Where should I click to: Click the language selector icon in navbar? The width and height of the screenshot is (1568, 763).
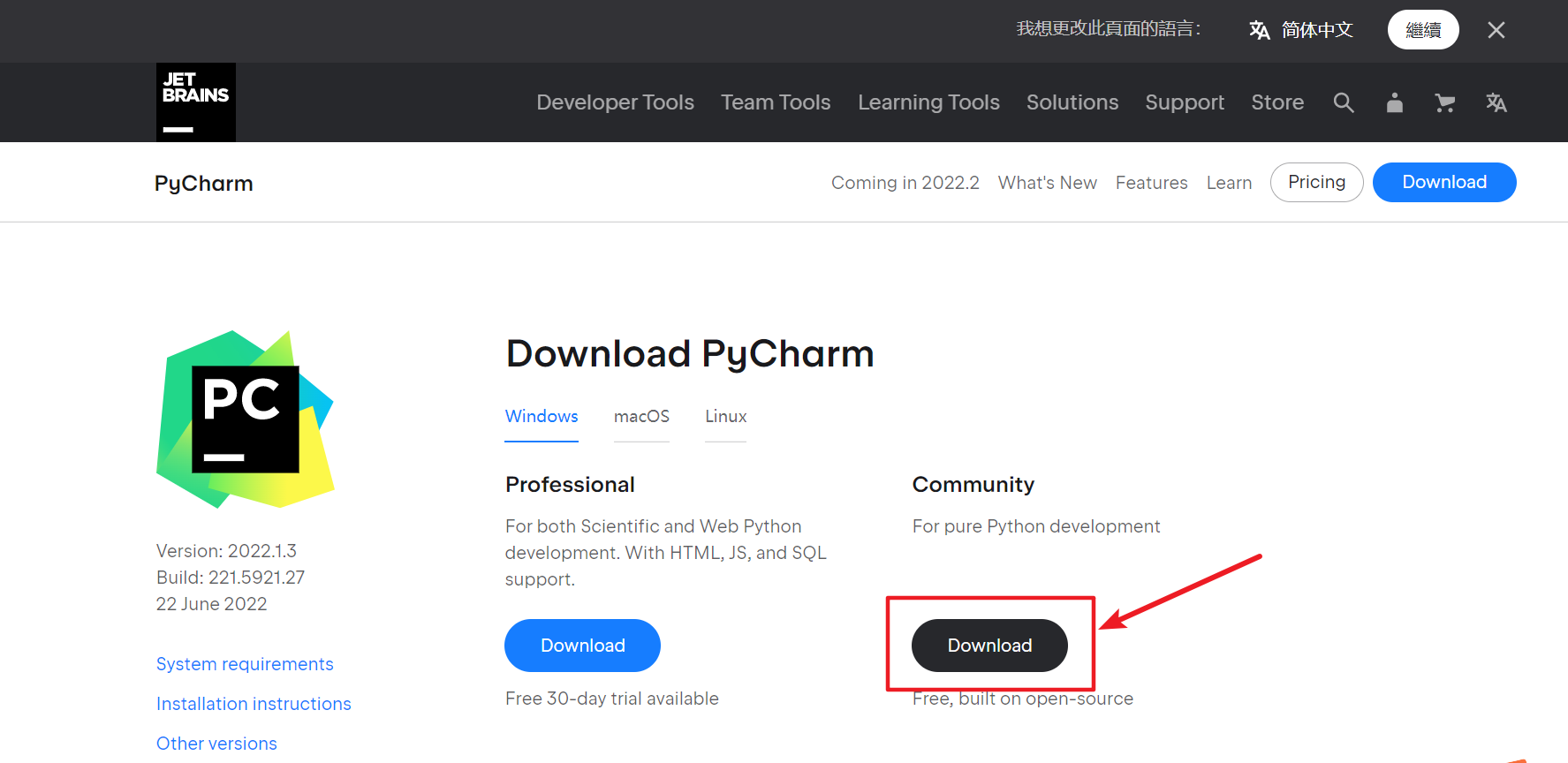(1496, 102)
